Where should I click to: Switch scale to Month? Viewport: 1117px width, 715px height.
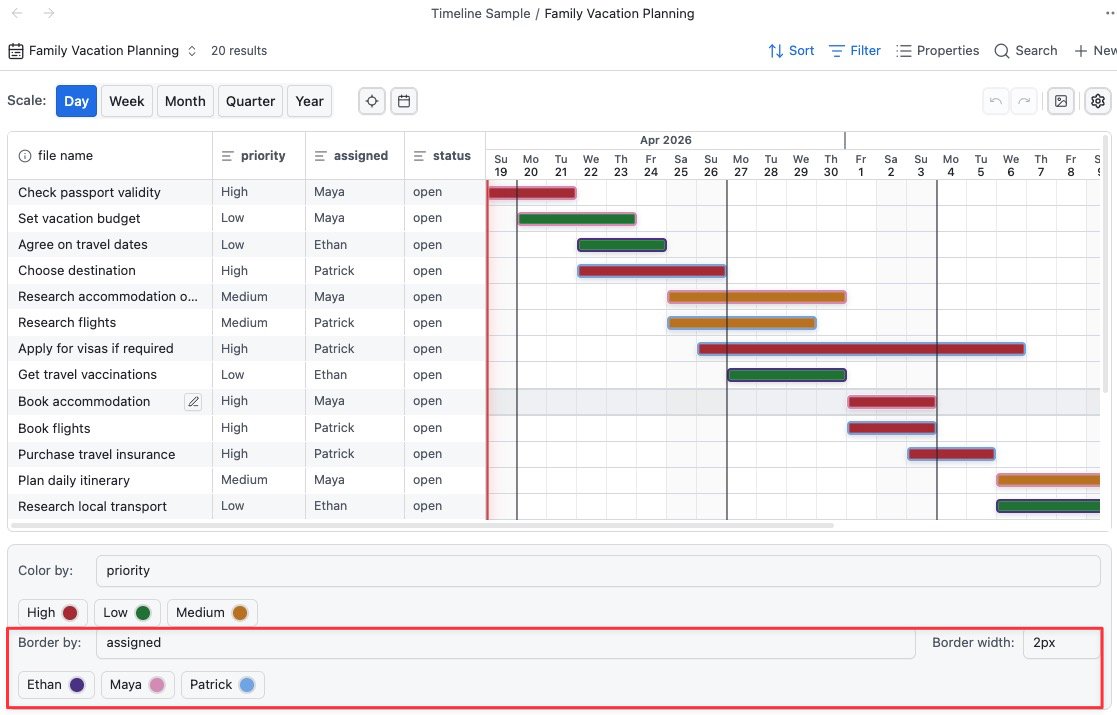point(185,101)
